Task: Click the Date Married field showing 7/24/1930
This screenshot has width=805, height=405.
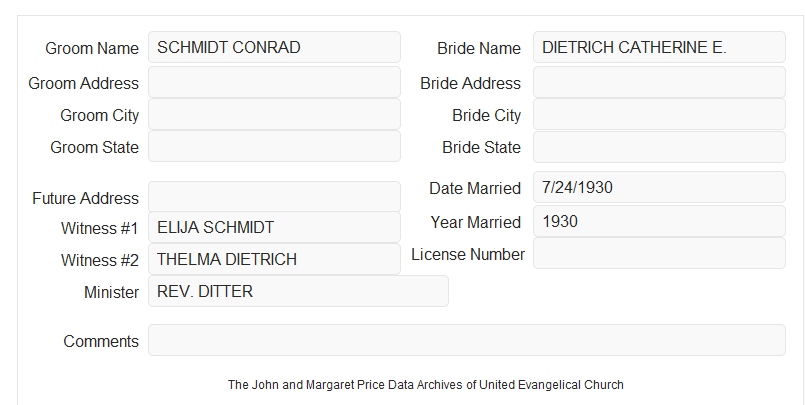Action: [659, 187]
